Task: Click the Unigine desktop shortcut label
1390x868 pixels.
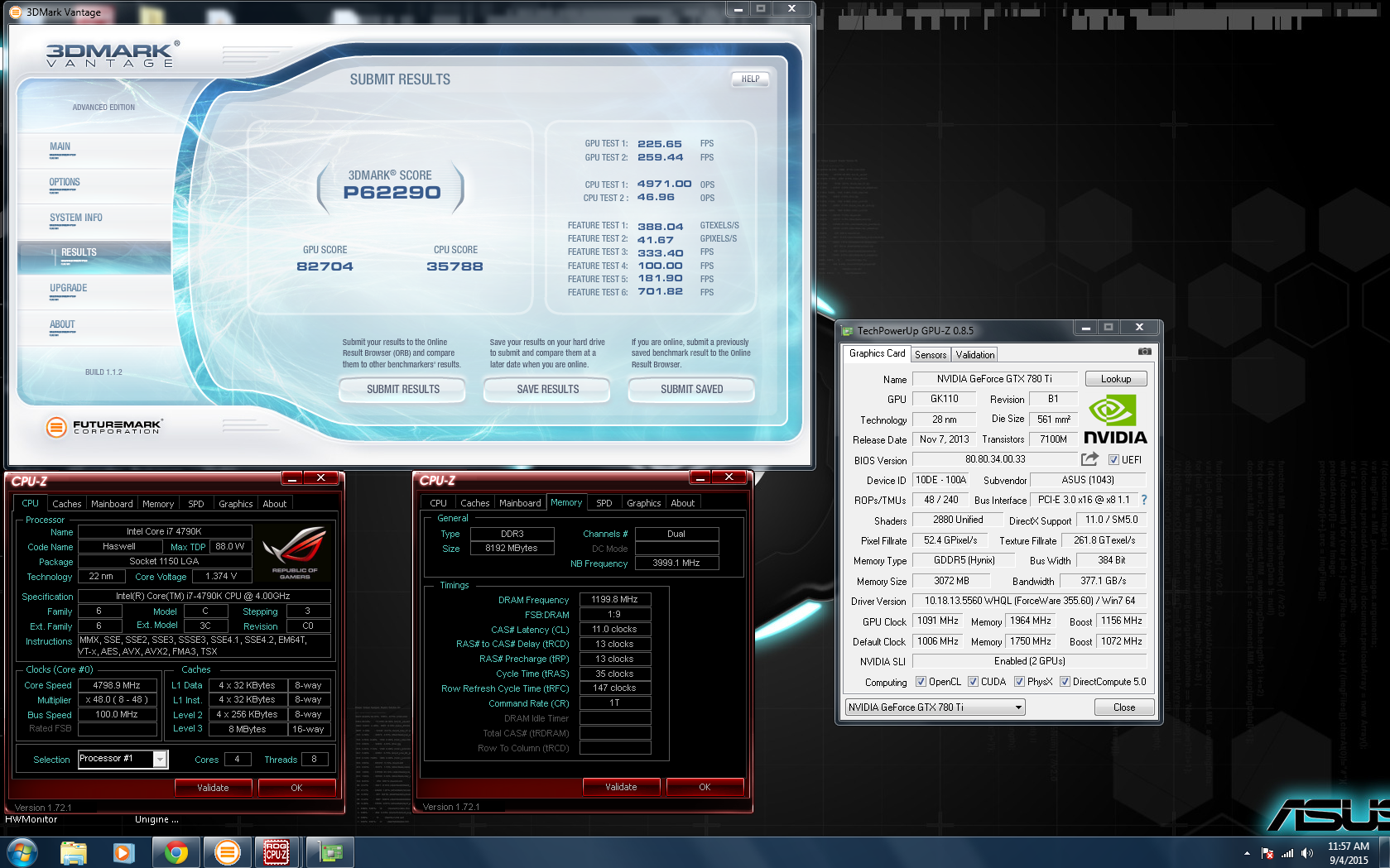Action: coord(156,819)
